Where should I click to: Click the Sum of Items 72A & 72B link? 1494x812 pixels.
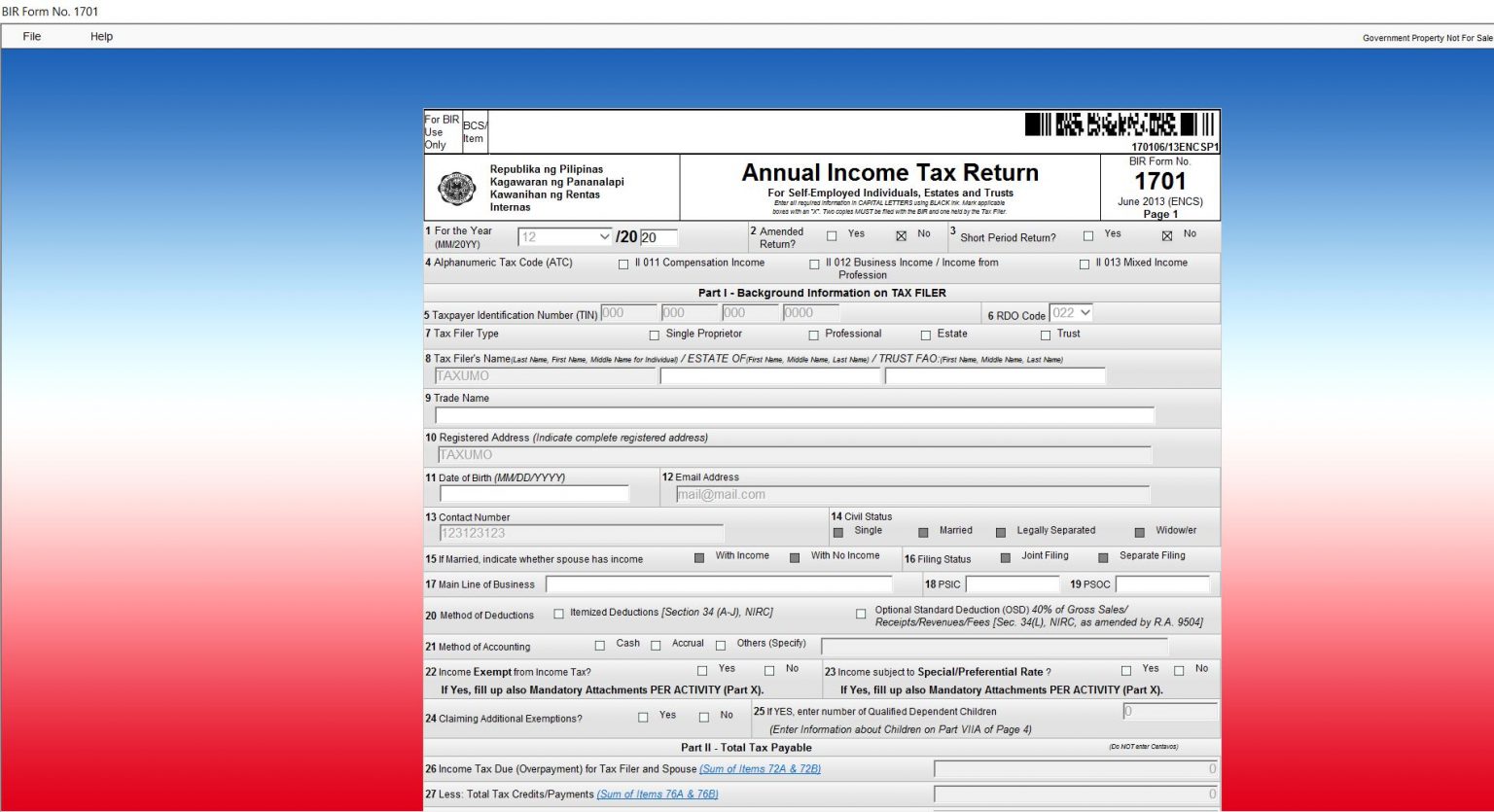point(761,768)
